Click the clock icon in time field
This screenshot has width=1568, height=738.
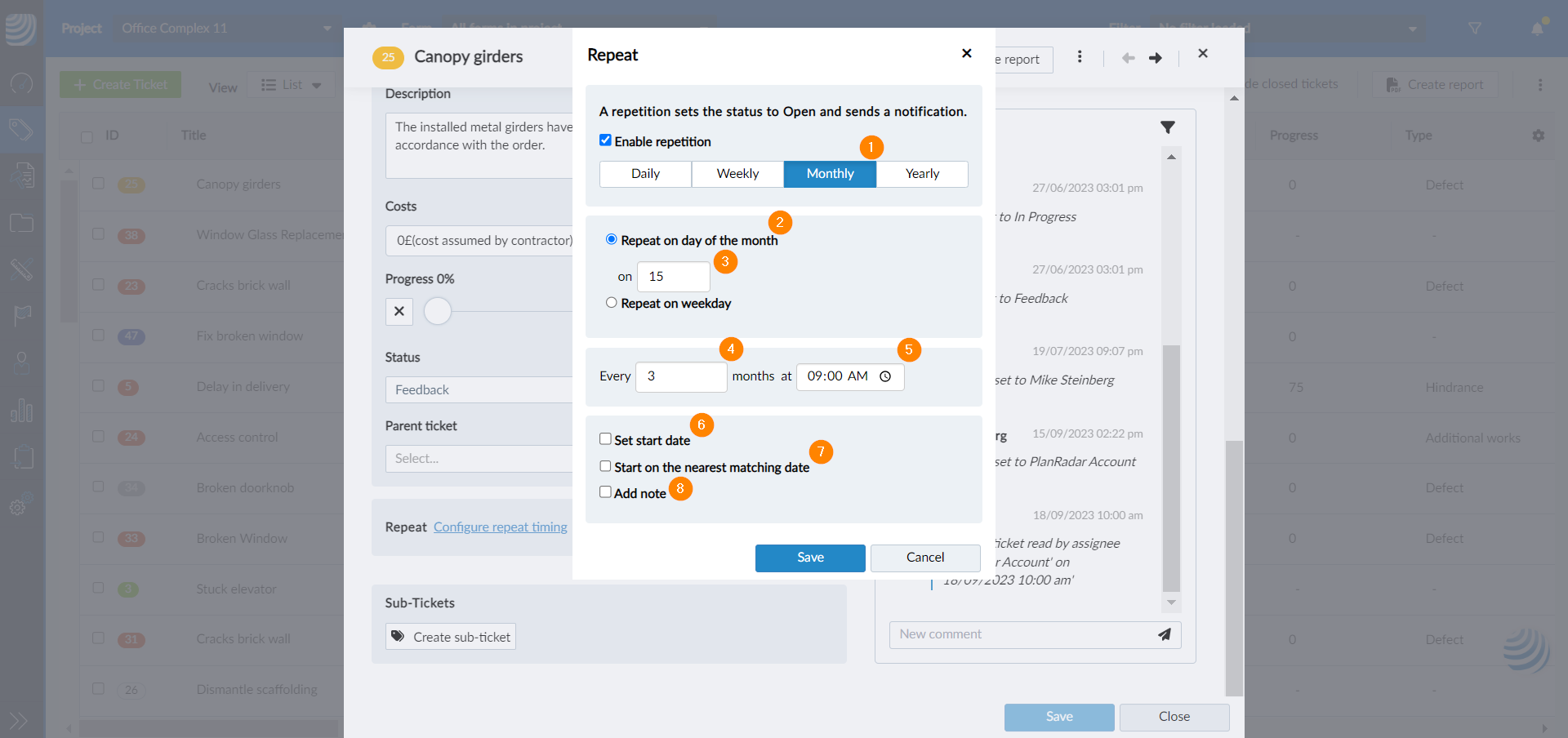coord(885,376)
